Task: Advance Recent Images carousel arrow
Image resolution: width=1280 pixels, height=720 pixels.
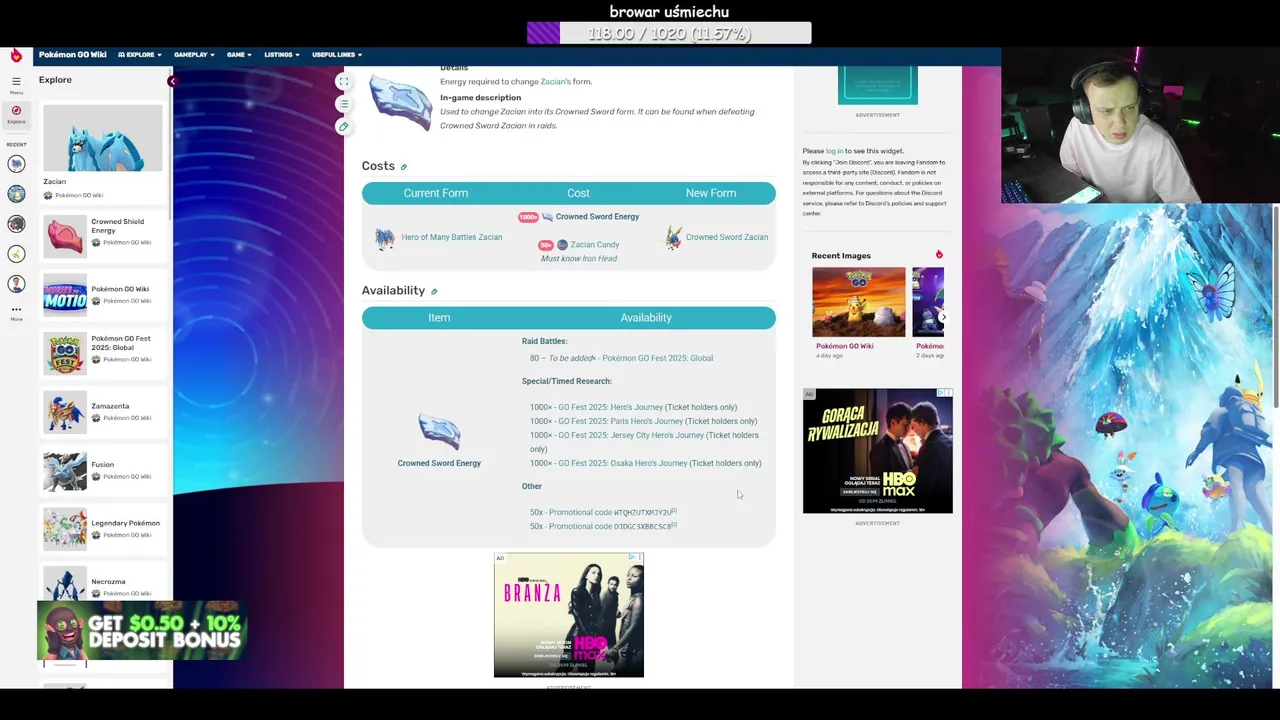Action: click(x=943, y=316)
